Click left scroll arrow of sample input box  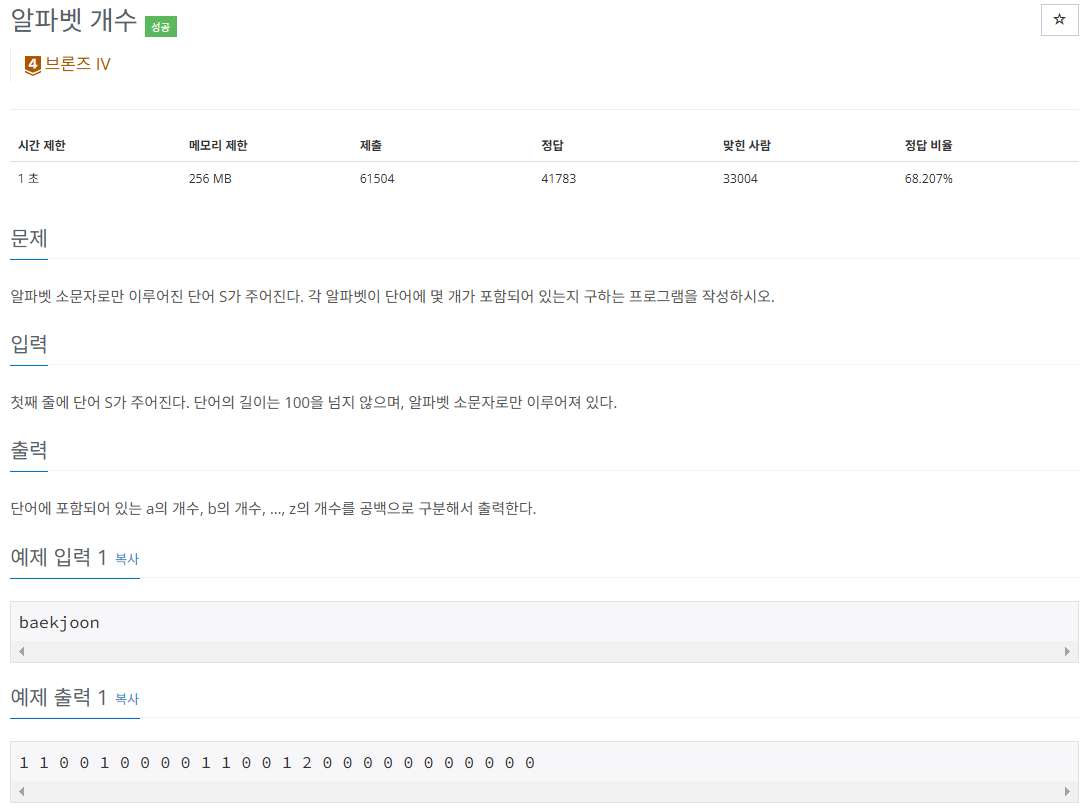pos(22,651)
